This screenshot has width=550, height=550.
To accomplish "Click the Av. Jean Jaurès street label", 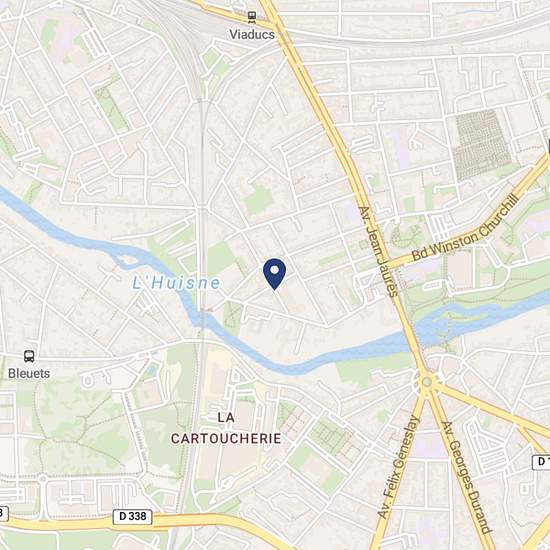I will point(378,251).
